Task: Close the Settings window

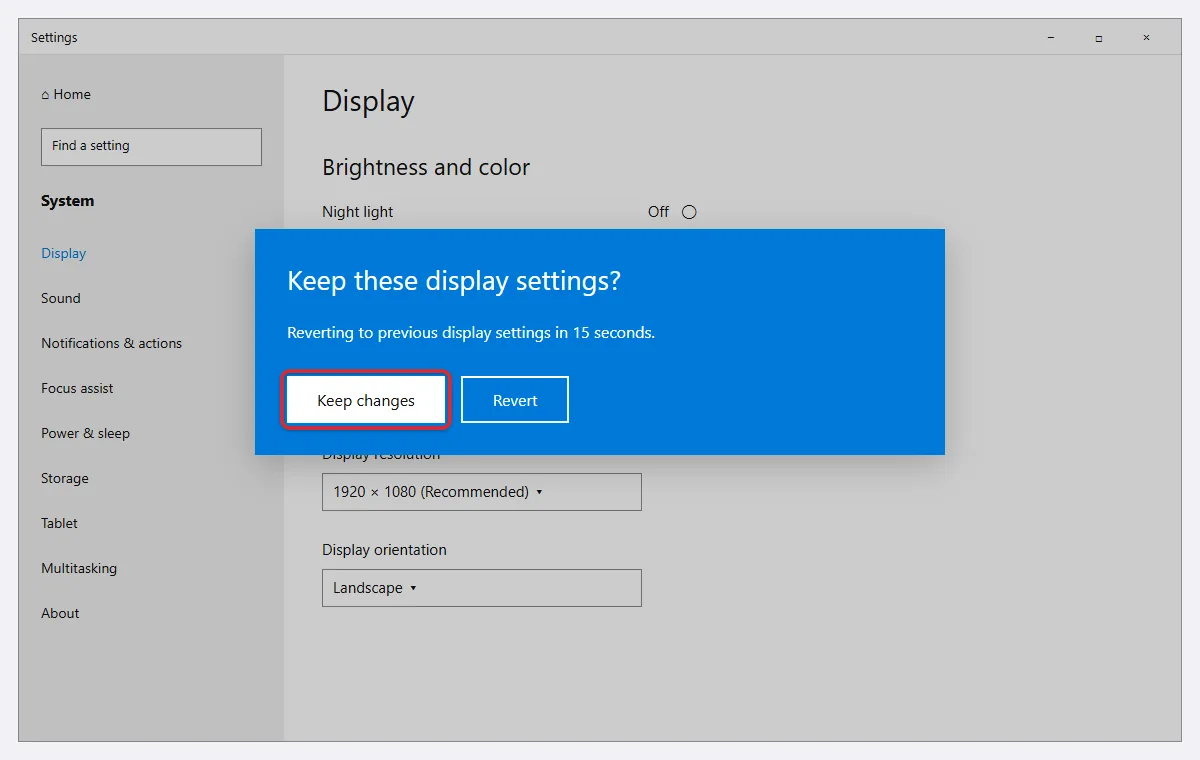Action: click(1146, 38)
